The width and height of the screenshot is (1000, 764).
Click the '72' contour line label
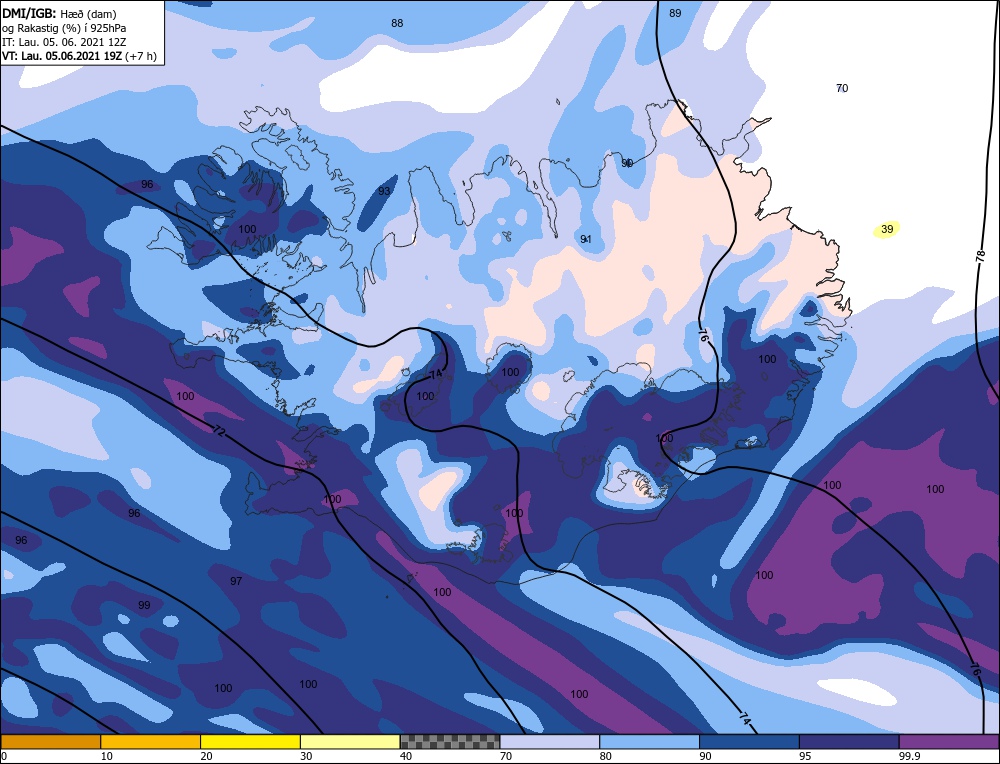218,432
